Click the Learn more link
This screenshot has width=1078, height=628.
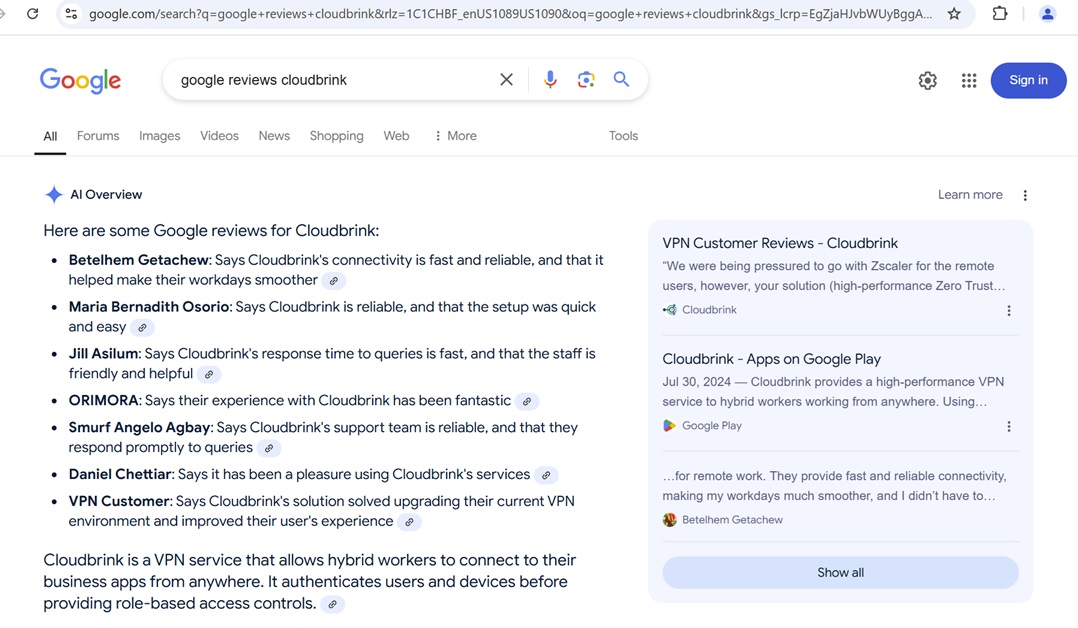pos(970,195)
